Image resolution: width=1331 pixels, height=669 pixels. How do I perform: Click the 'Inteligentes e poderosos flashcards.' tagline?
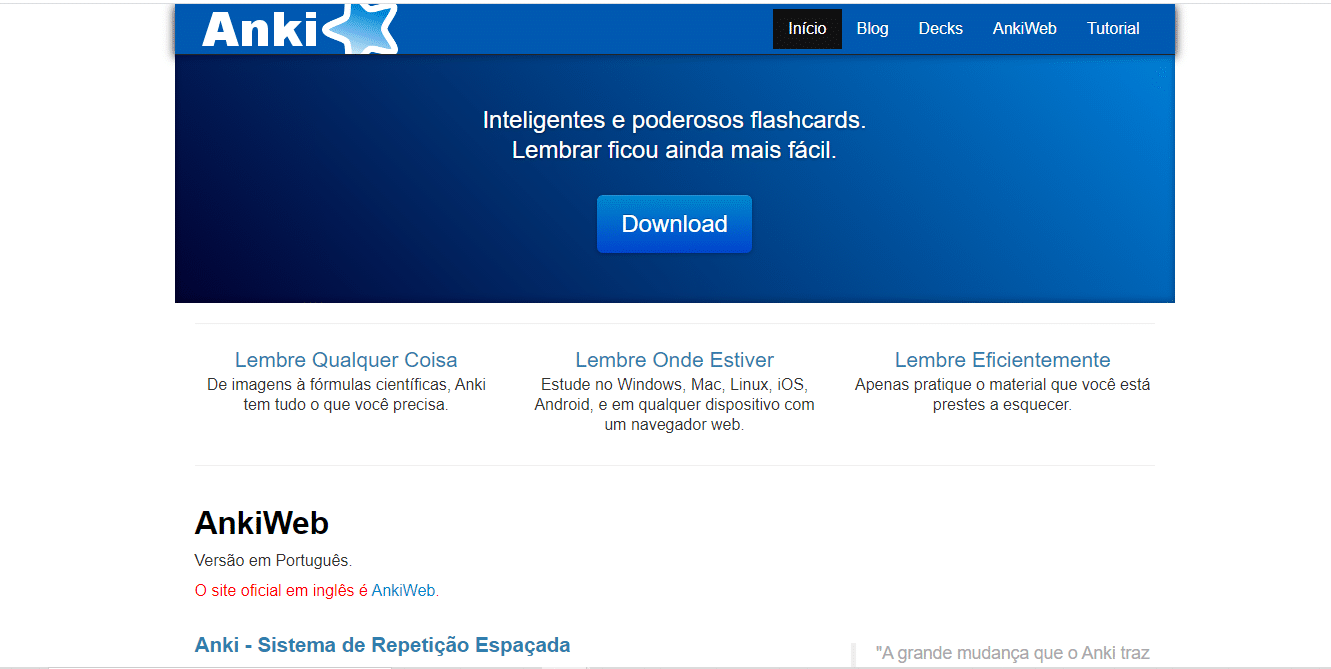[x=674, y=120]
